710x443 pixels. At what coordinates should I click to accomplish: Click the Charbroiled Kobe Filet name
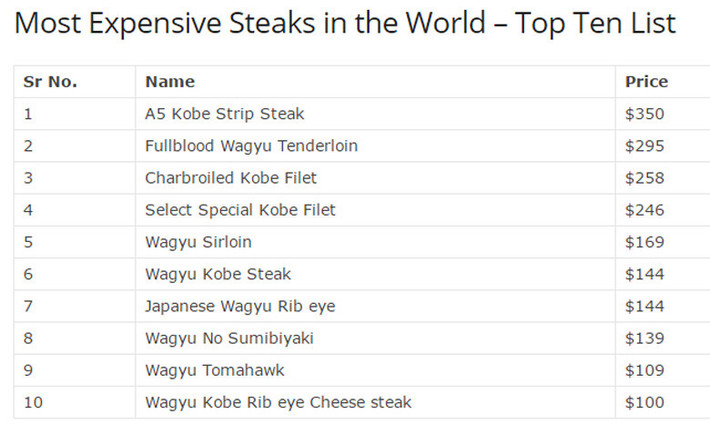(231, 178)
